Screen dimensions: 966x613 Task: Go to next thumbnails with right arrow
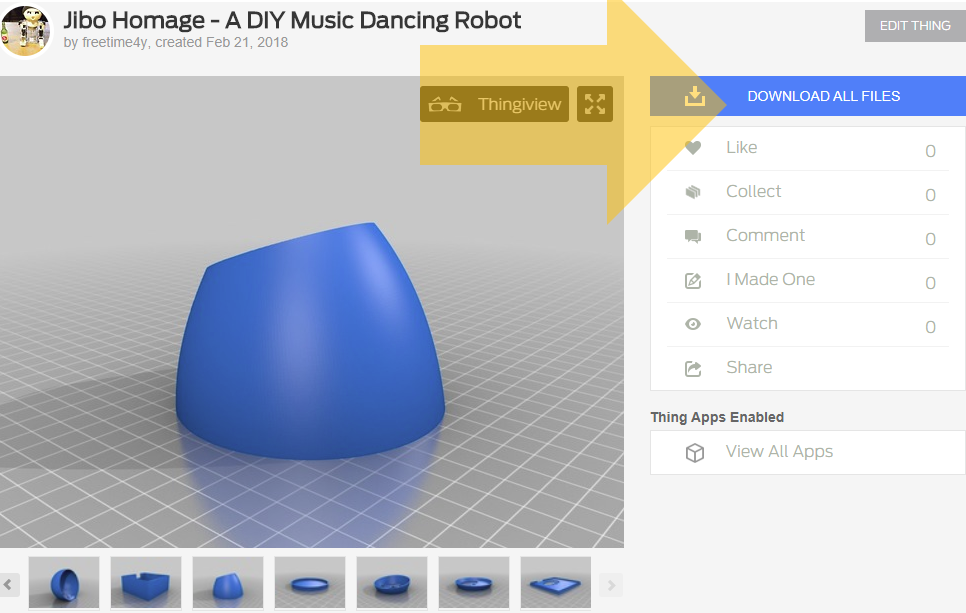(611, 585)
